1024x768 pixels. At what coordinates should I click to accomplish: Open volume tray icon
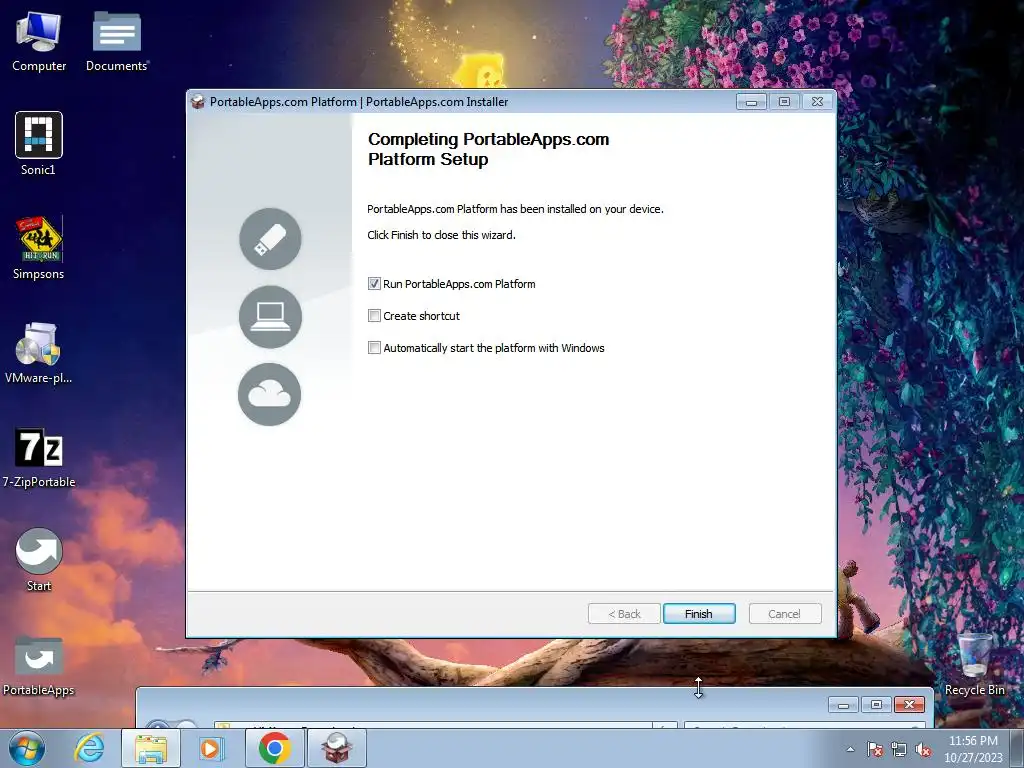click(923, 749)
